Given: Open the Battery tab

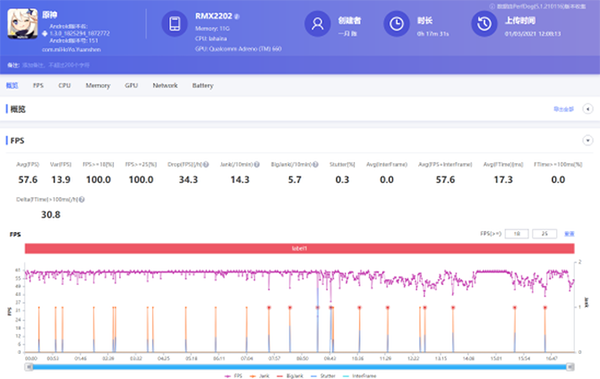Looking at the screenshot, I should coord(202,85).
